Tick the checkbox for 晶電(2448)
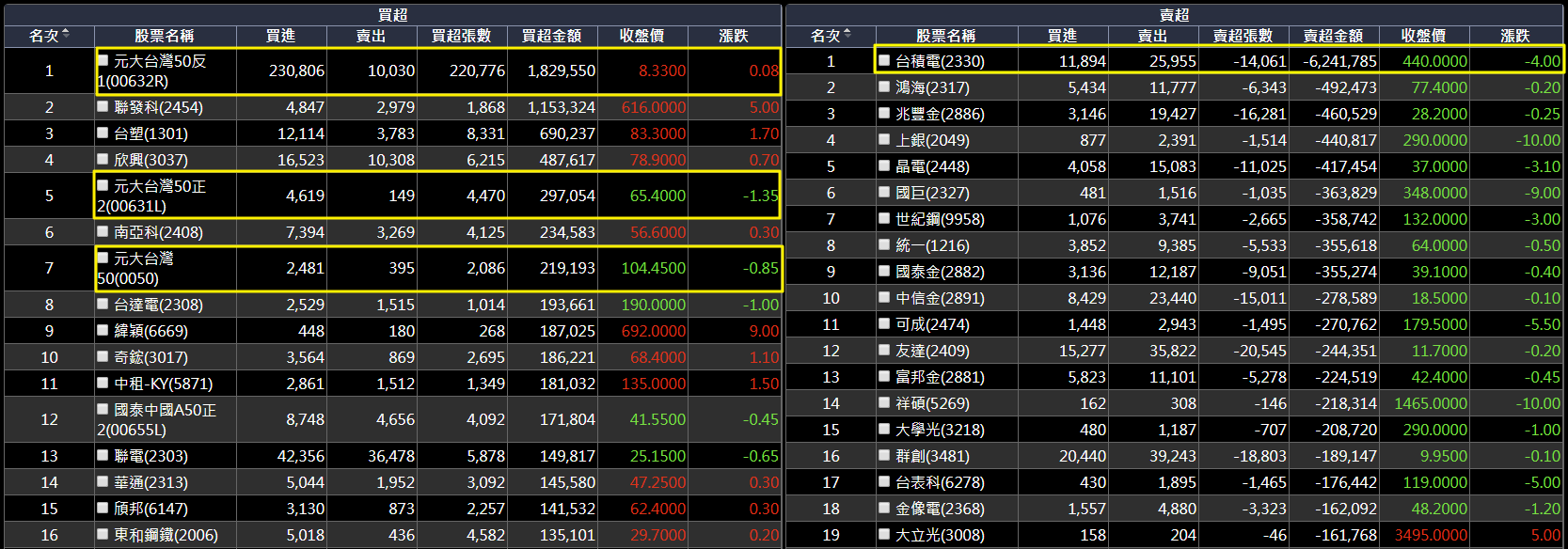The width and height of the screenshot is (1568, 549). tap(884, 165)
